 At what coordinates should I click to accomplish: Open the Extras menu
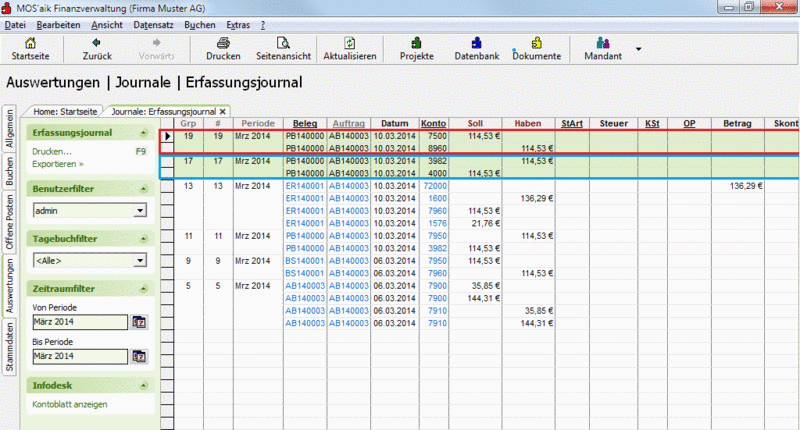238,25
